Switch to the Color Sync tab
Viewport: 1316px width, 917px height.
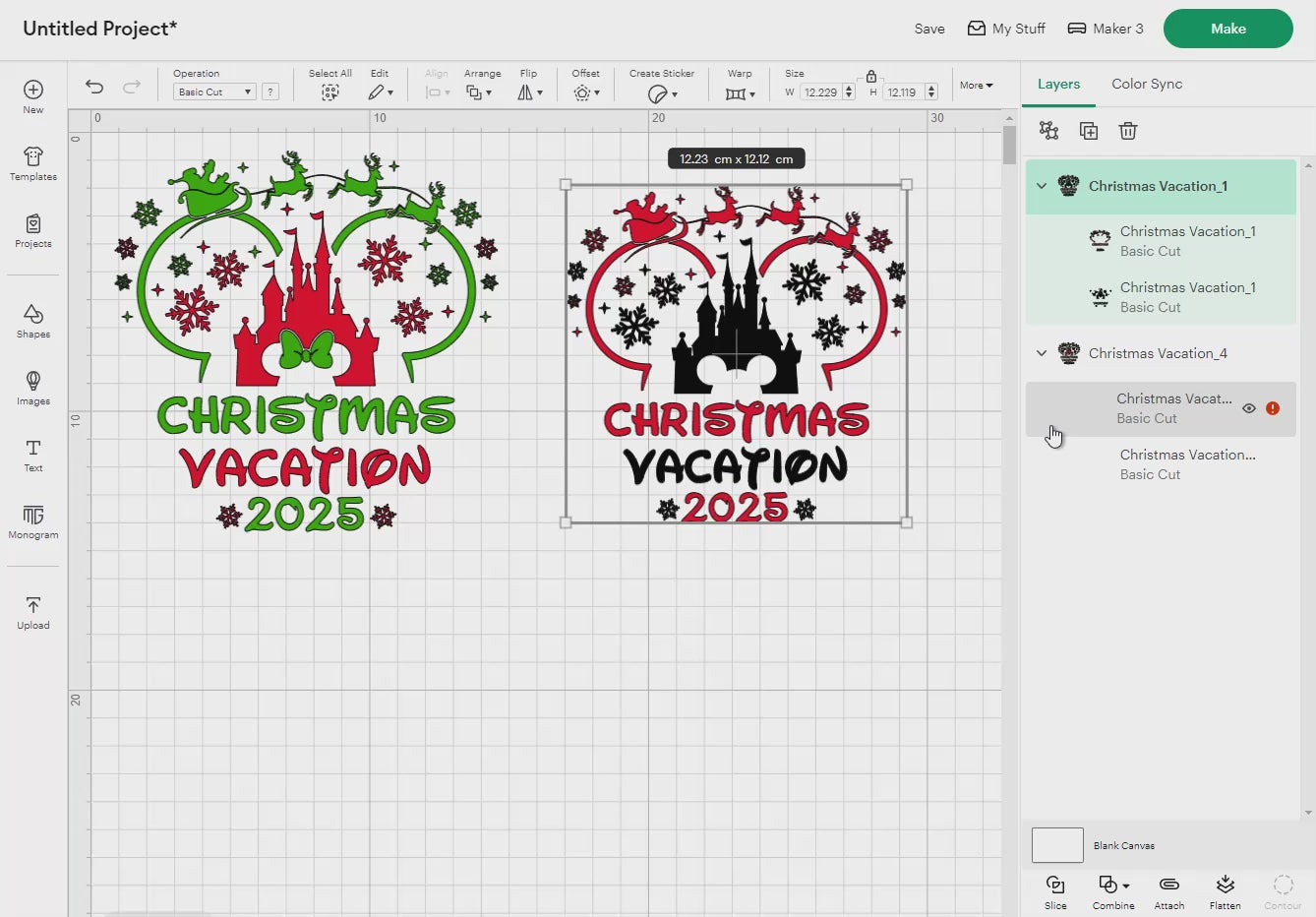tap(1147, 84)
